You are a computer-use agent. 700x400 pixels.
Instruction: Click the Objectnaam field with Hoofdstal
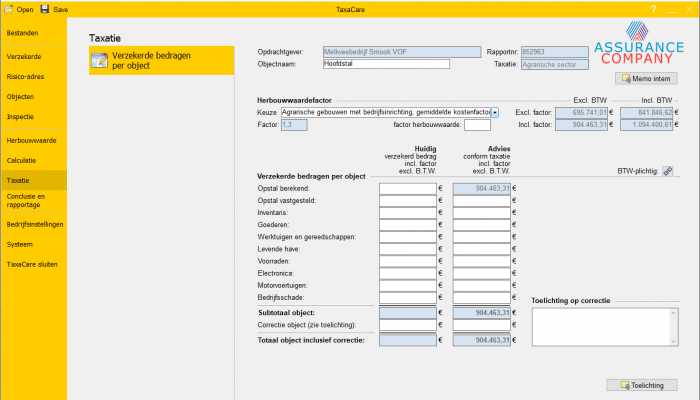click(386, 64)
